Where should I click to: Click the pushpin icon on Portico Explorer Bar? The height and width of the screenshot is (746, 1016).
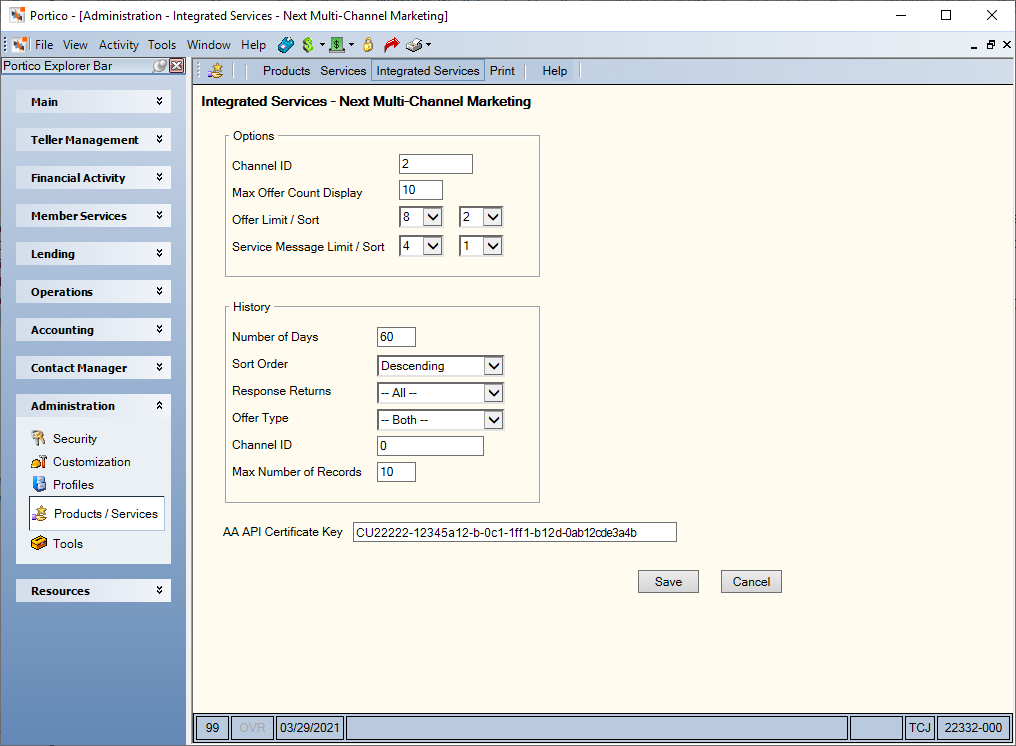[x=159, y=65]
